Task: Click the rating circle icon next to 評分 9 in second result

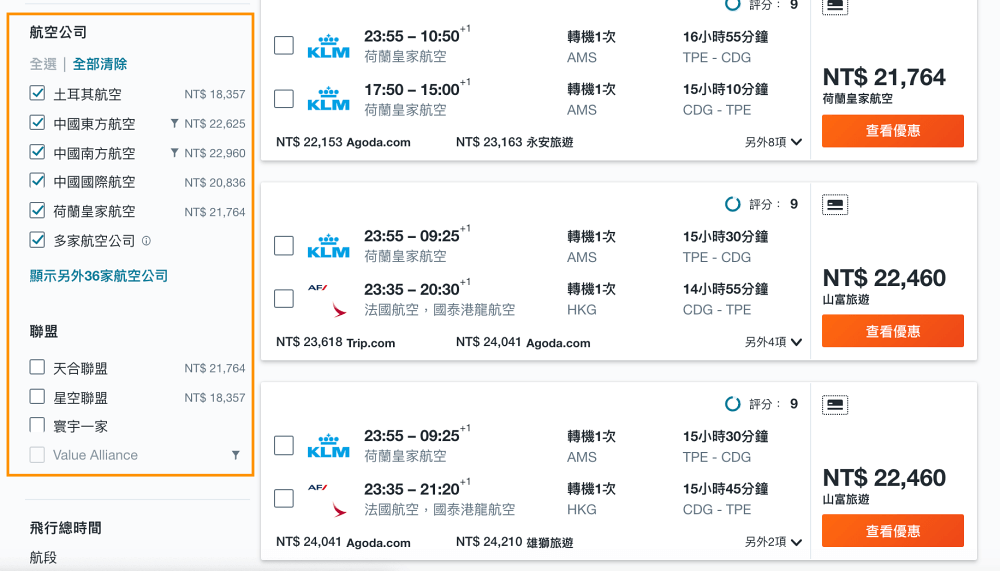Action: [733, 204]
